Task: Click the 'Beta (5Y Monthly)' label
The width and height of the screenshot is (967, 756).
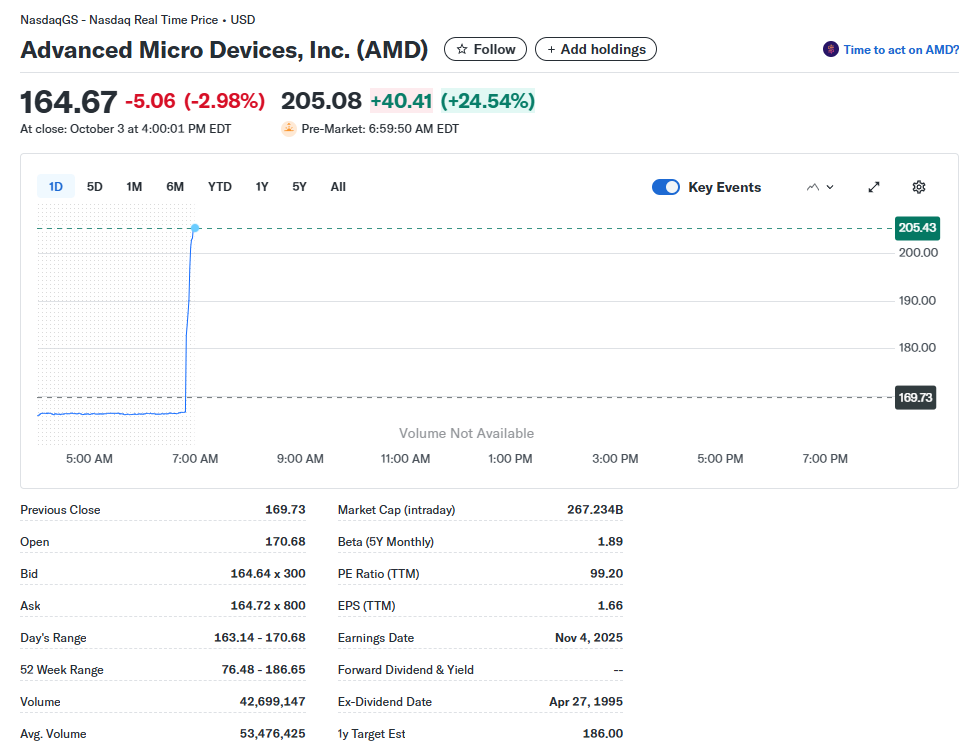Action: click(385, 542)
